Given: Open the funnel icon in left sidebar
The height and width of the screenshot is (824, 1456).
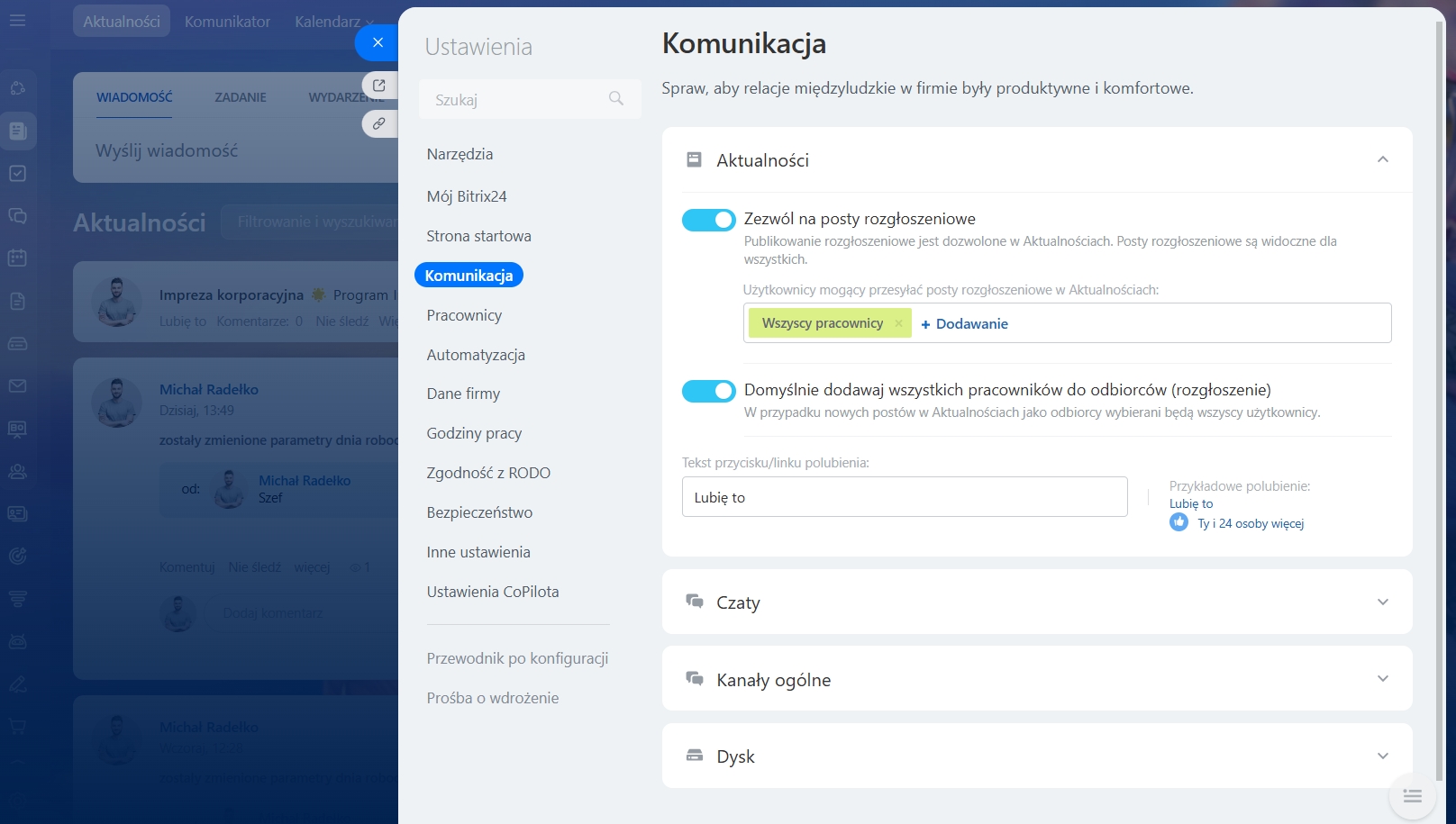Looking at the screenshot, I should (x=17, y=599).
